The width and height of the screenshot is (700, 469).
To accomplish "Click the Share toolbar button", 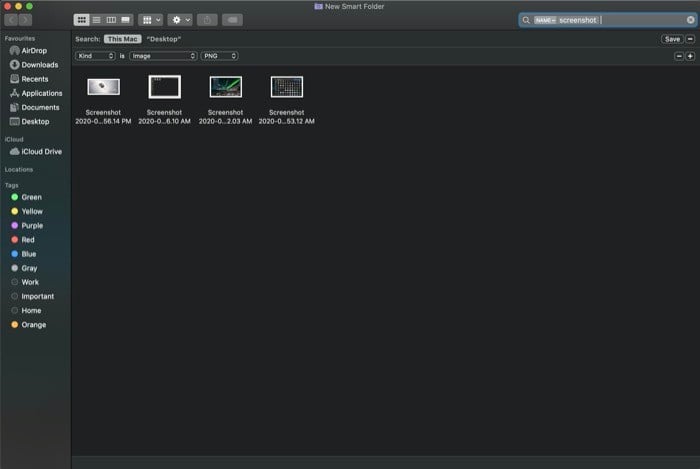I will tap(207, 20).
